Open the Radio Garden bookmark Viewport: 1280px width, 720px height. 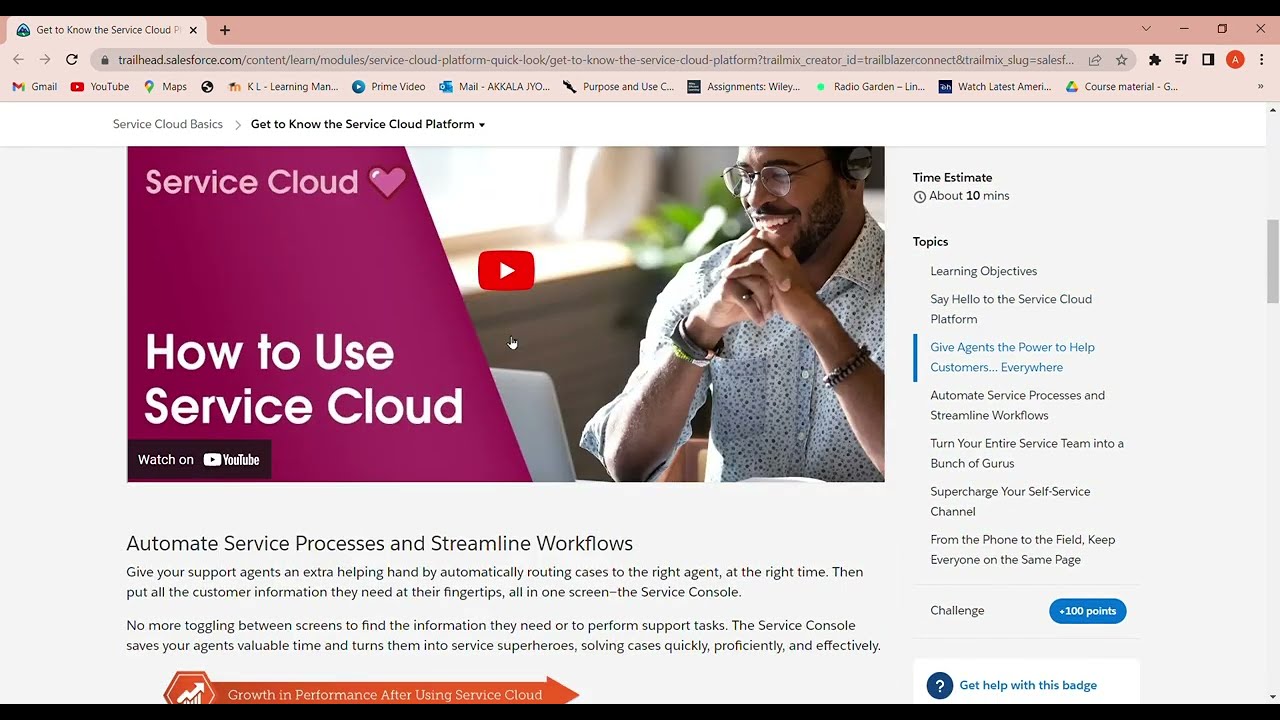coord(870,87)
